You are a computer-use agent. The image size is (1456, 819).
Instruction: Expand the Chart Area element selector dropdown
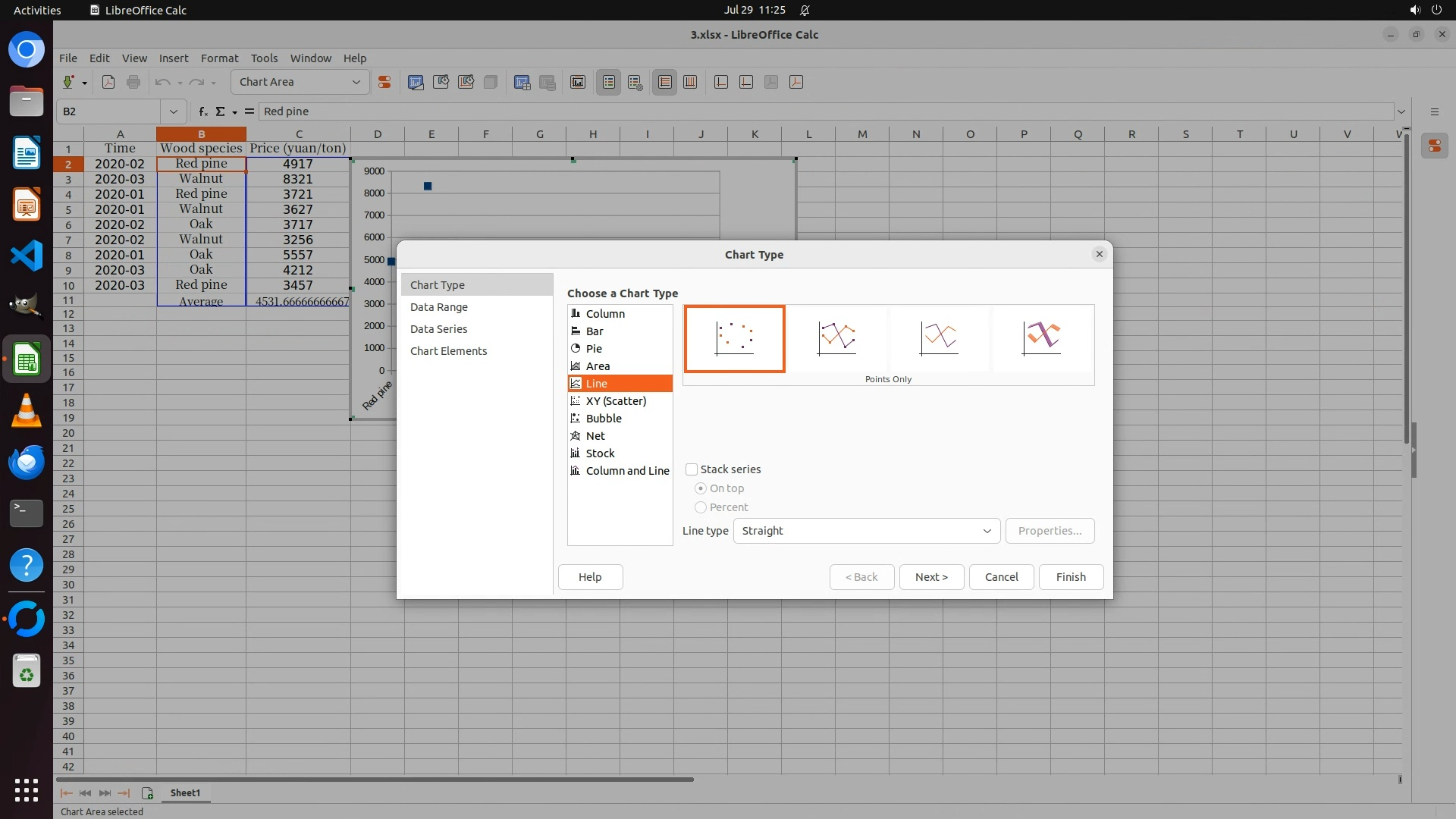click(356, 82)
